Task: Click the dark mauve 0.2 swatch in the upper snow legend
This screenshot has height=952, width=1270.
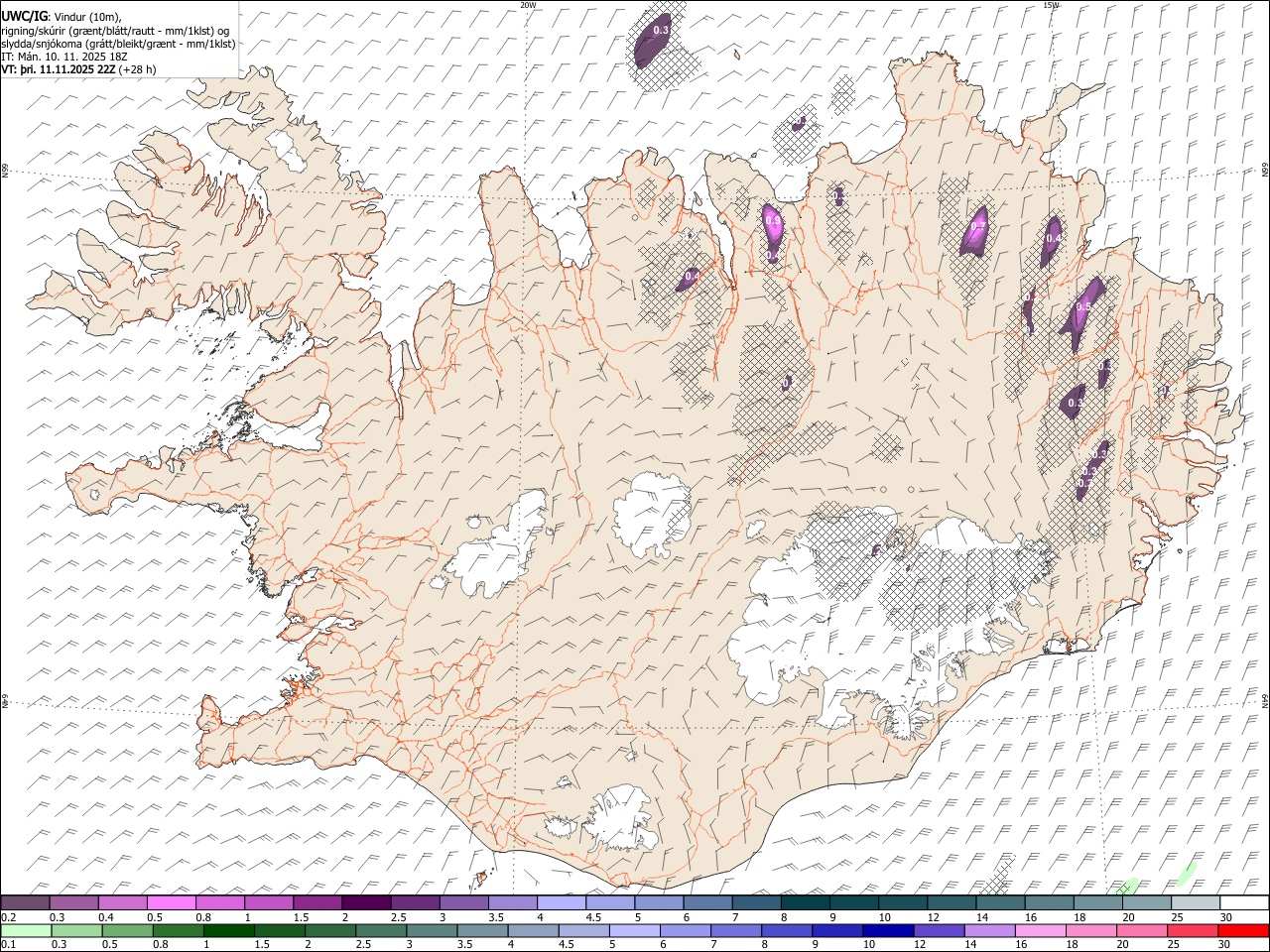Action: pyautogui.click(x=25, y=902)
